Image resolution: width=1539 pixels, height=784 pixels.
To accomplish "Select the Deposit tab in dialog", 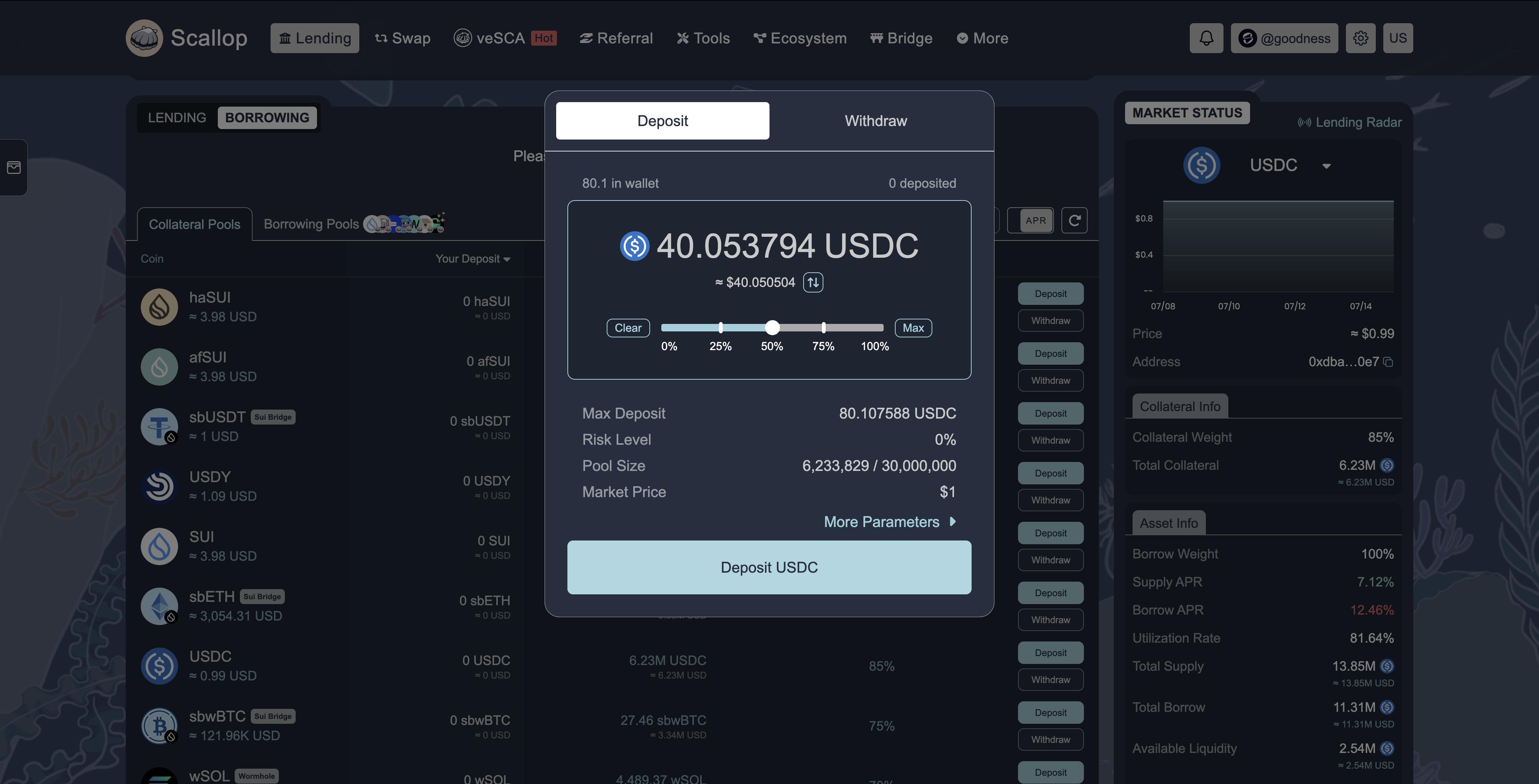I will 662,120.
